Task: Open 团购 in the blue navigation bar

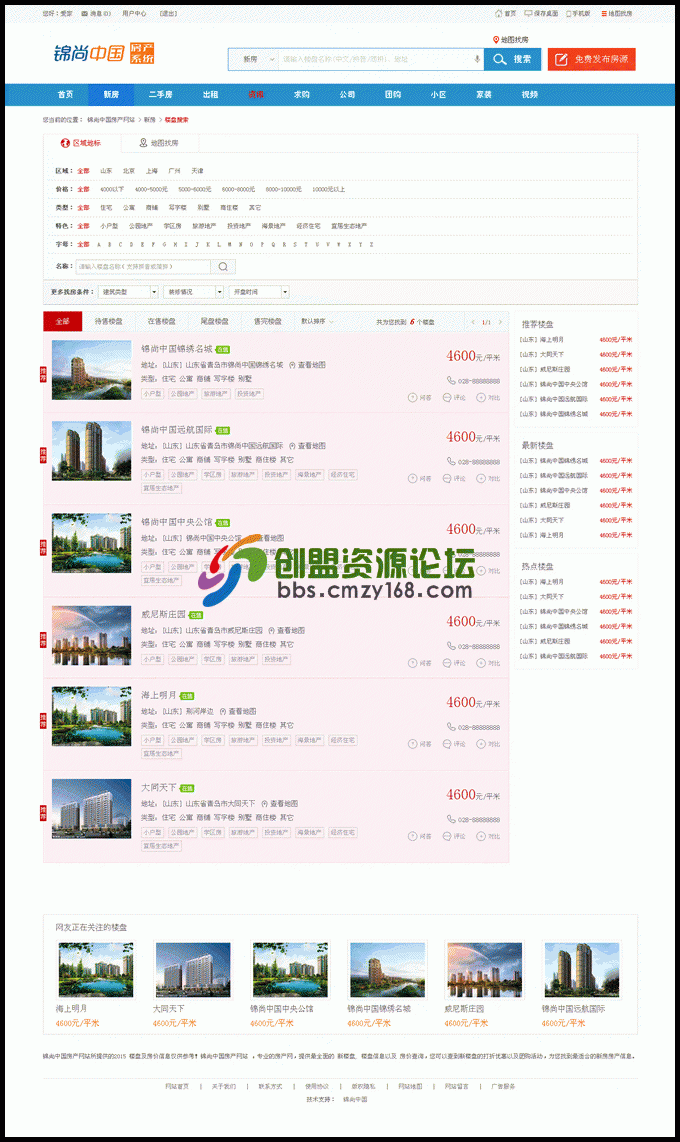Action: click(392, 95)
